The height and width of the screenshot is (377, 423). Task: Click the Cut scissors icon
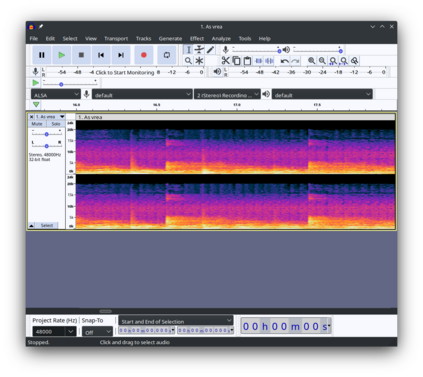[226, 61]
